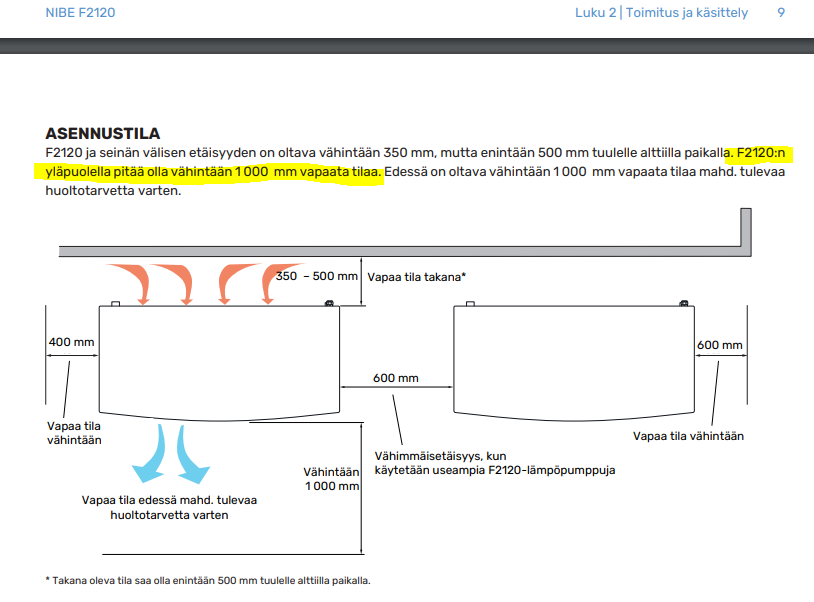Click the 'Vähintään 1 000 mm' dimension text

[x=331, y=479]
